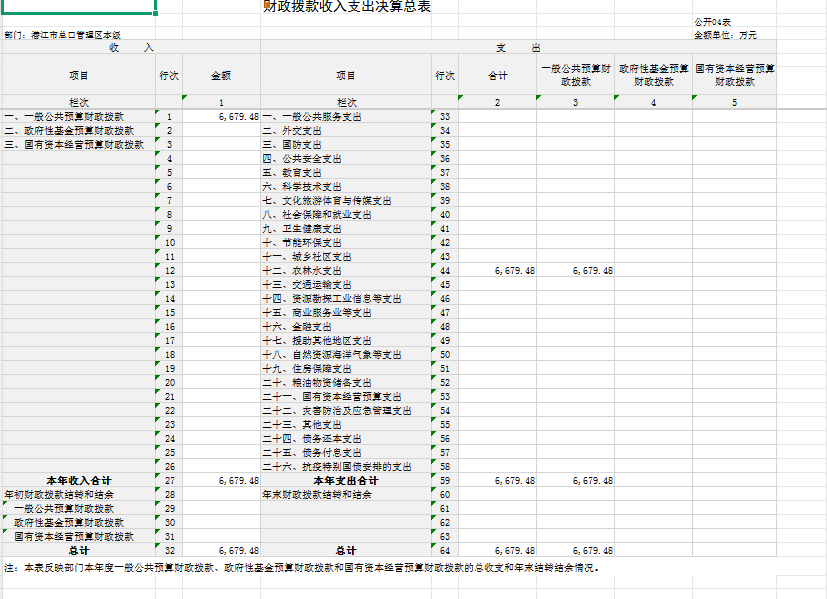827x599 pixels.
Task: Select the 合计 column header cell
Action: (497, 75)
